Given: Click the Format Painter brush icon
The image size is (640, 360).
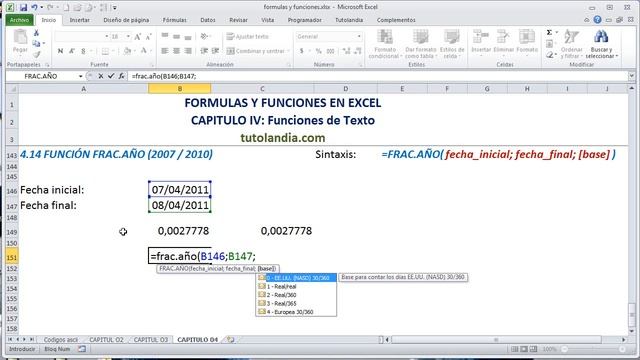Looking at the screenshot, I should [x=36, y=54].
